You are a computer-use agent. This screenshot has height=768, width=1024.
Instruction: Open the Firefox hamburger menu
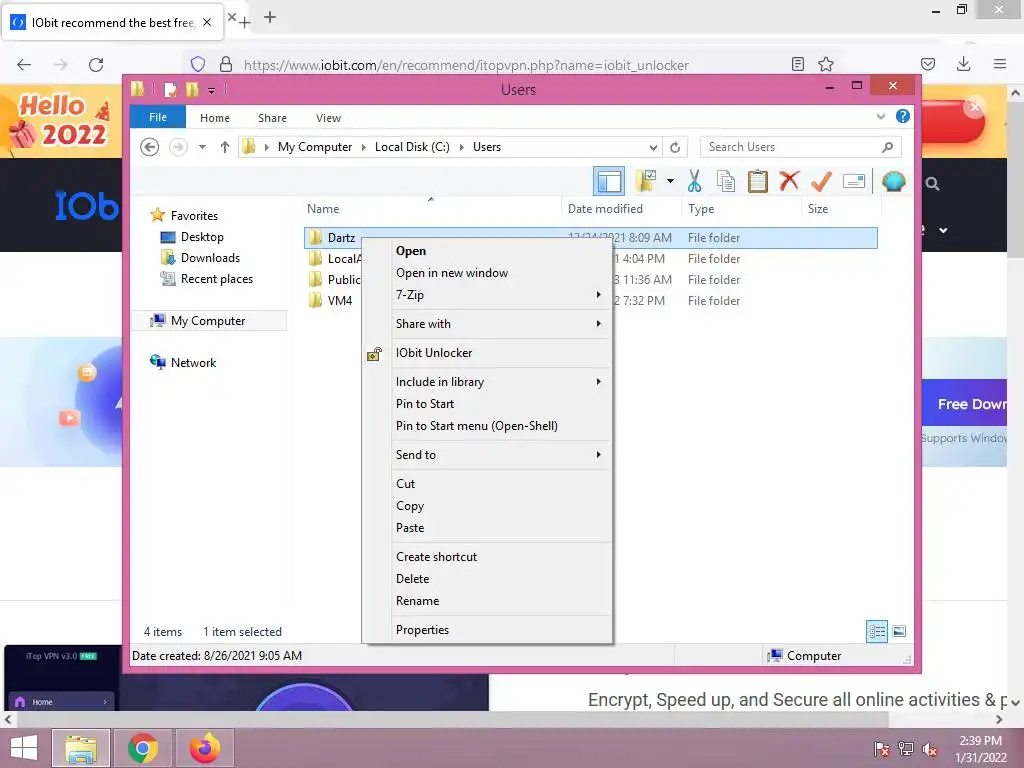(1000, 64)
